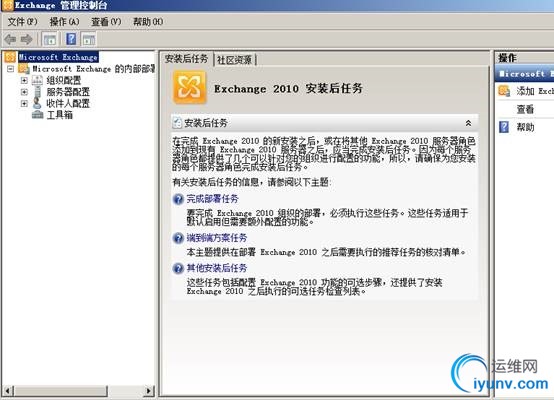554x400 pixels.
Task: Select the 服务器配置 tree item
Action: click(68, 92)
